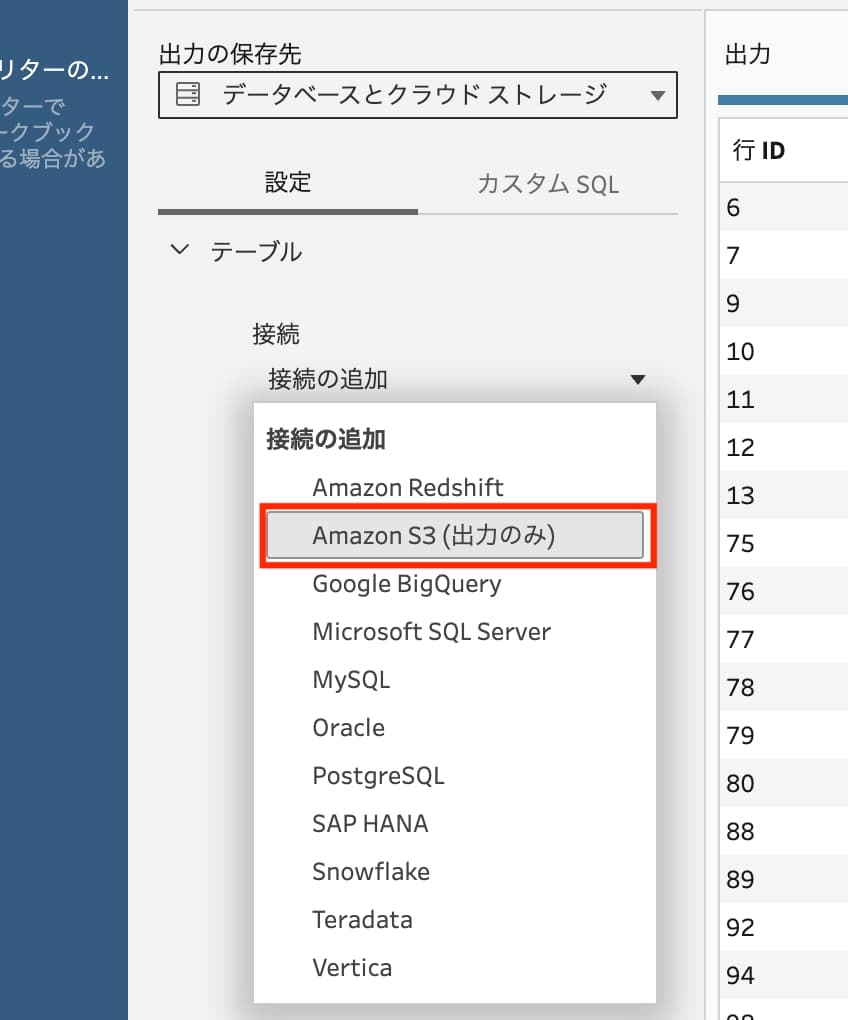Select Vertica connection option

click(x=352, y=968)
